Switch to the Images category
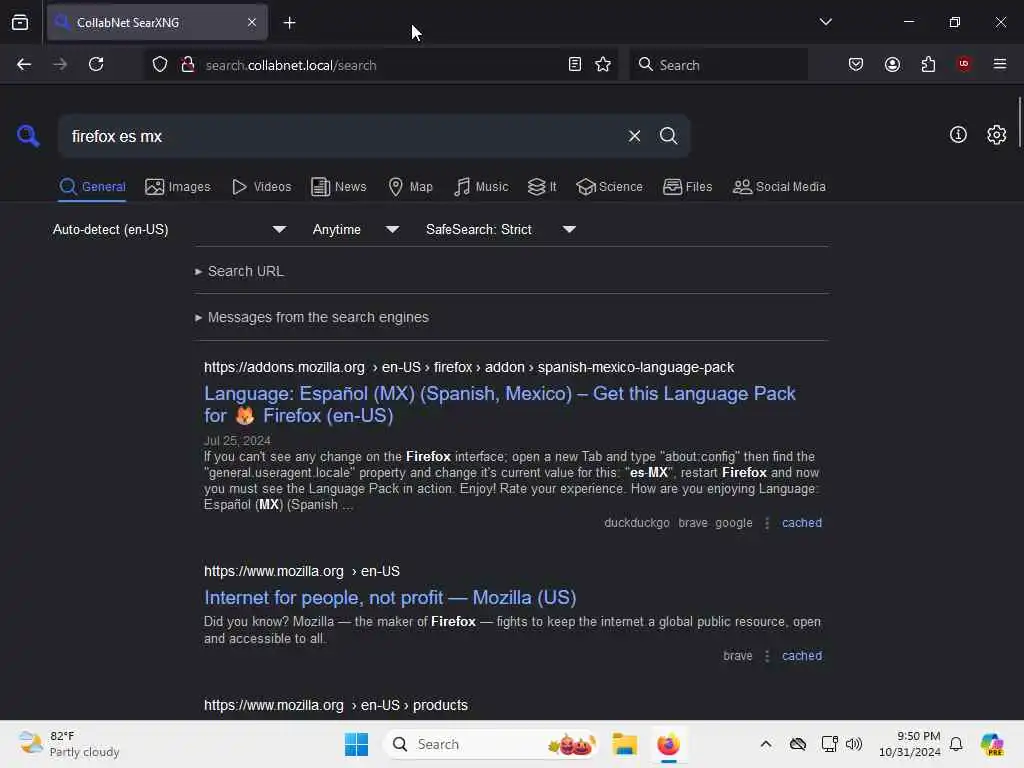The width and height of the screenshot is (1024, 768). [178, 187]
